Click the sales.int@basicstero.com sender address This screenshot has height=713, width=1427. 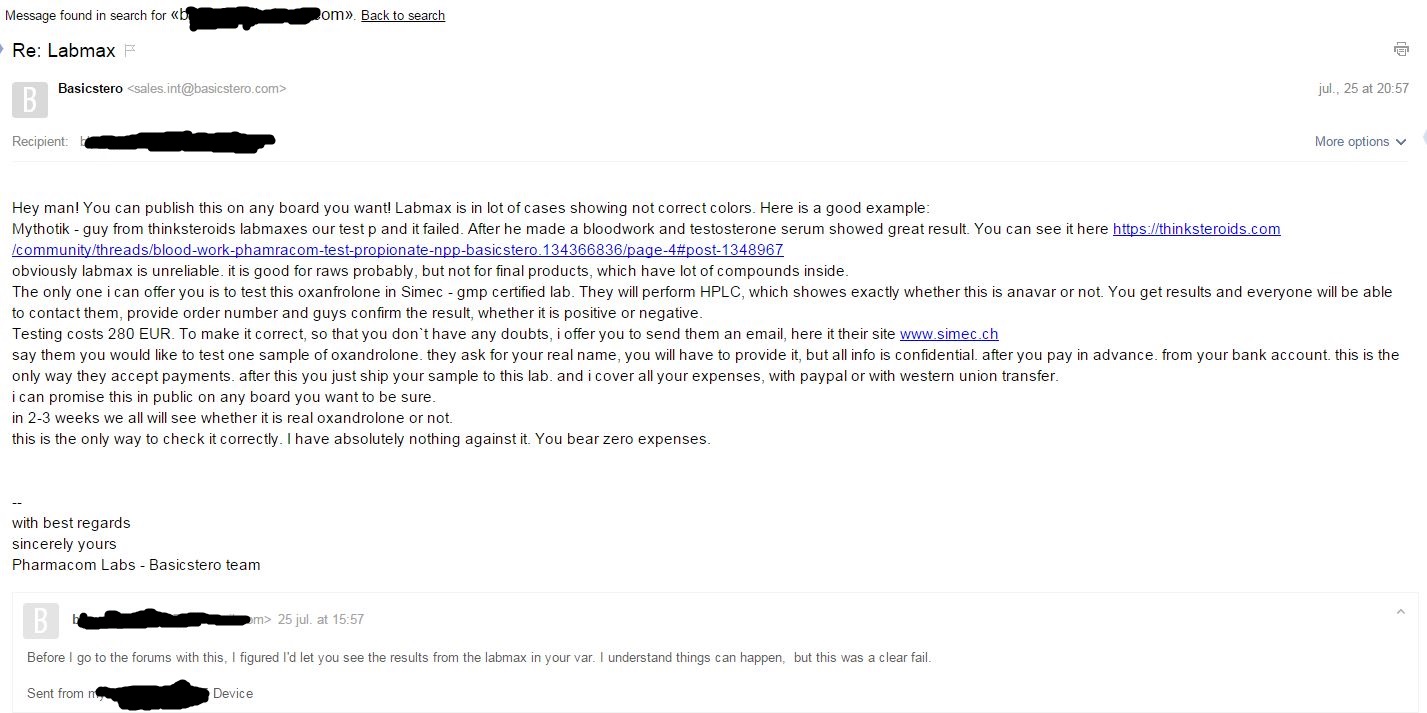pos(207,89)
